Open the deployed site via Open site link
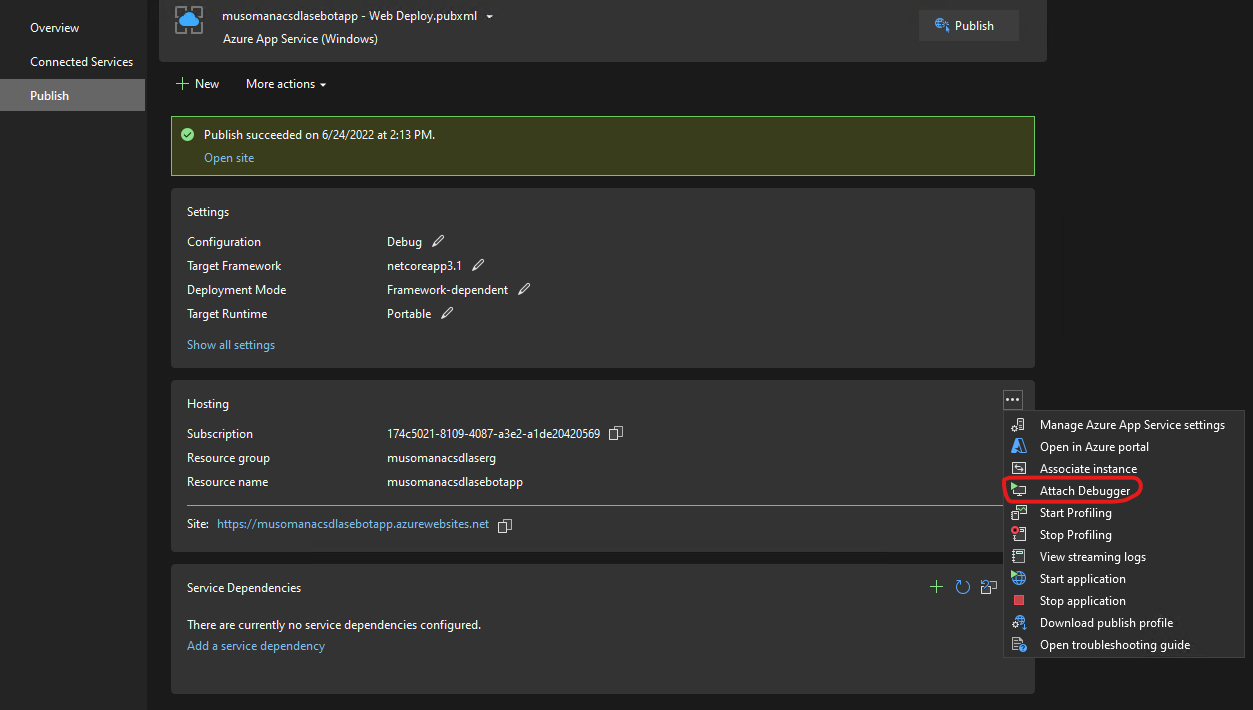The image size is (1253, 710). coord(229,157)
